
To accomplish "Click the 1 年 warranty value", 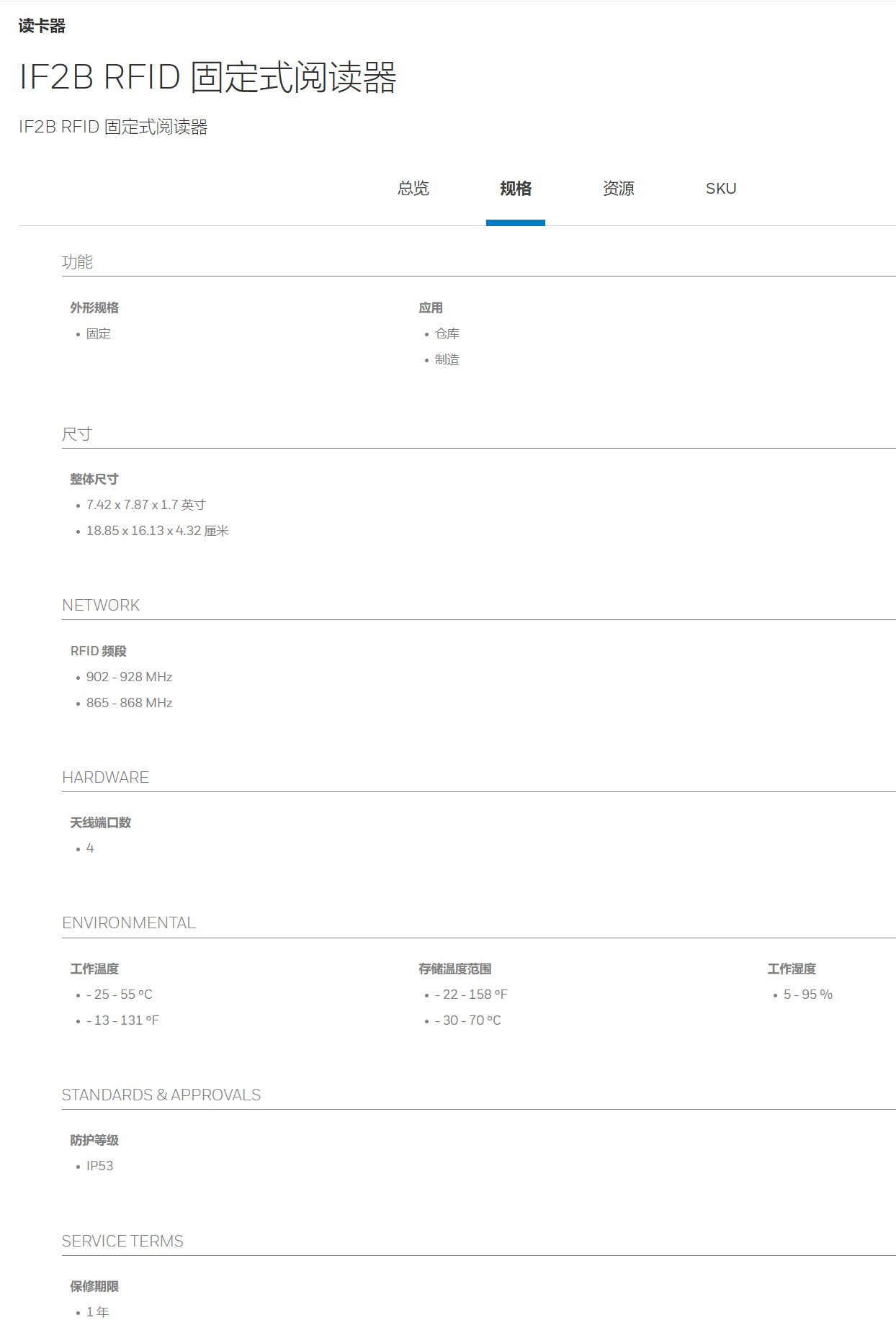I will coord(97,1312).
